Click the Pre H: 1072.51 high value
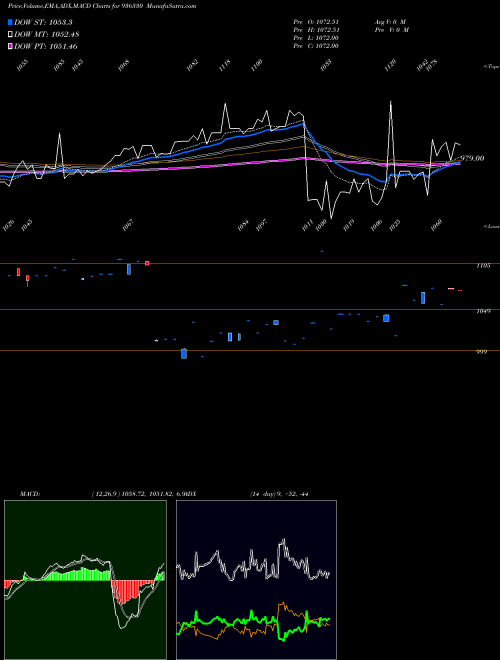500x660 pixels. [316, 30]
